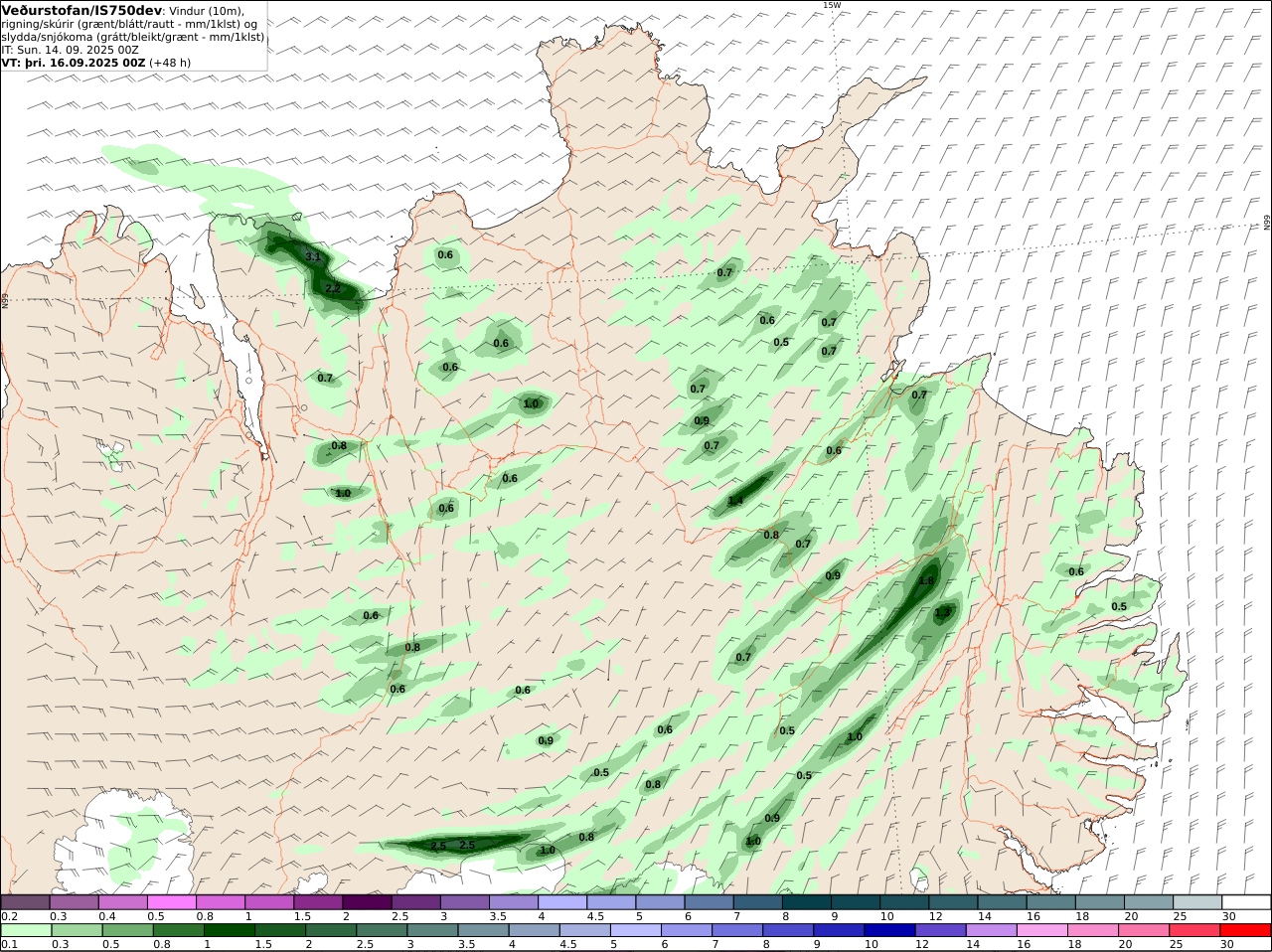Click the 3.1 precipitation value label
The width and height of the screenshot is (1272, 952).
coord(312,256)
